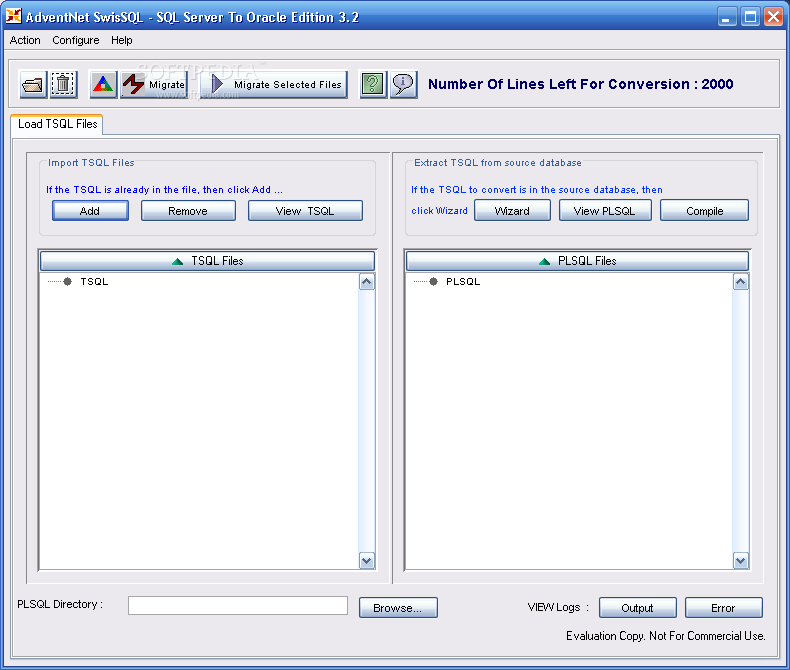The height and width of the screenshot is (670, 790).
Task: Click PLSQL list scroll up arrow
Action: pos(741,282)
